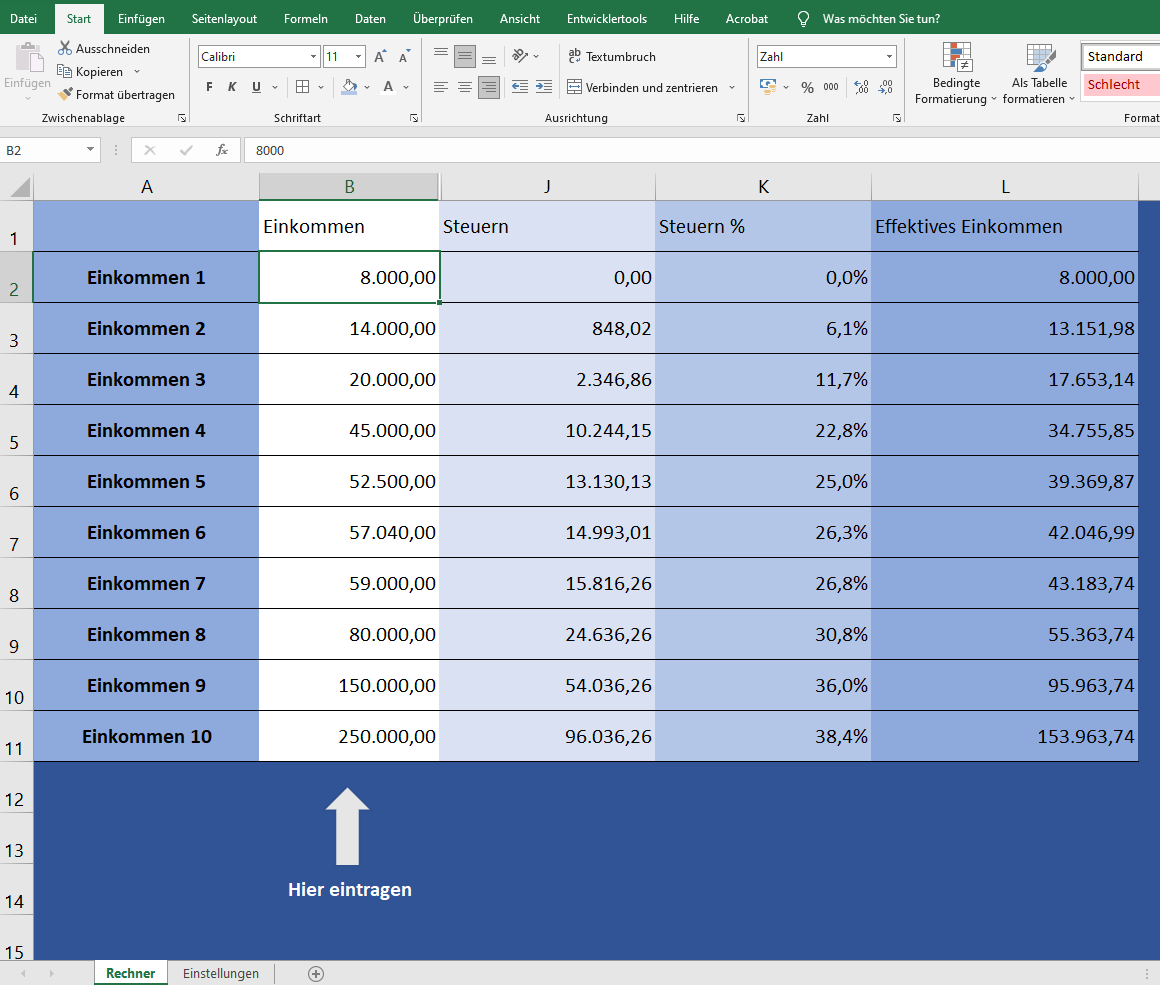The width and height of the screenshot is (1160, 985).
Task: Click the percent style icon
Action: click(x=807, y=88)
